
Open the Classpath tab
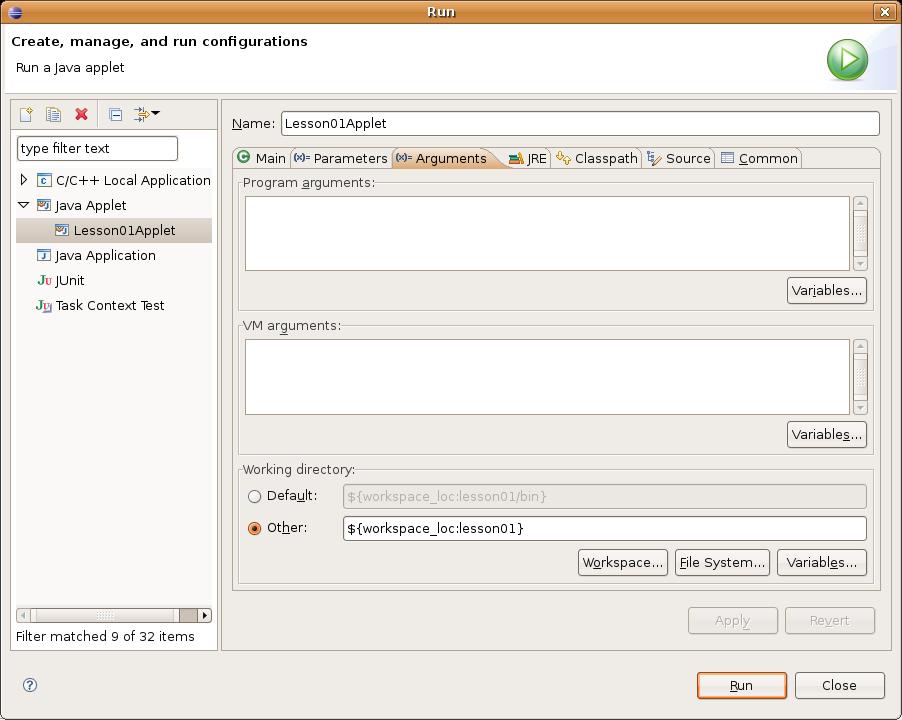pos(597,158)
